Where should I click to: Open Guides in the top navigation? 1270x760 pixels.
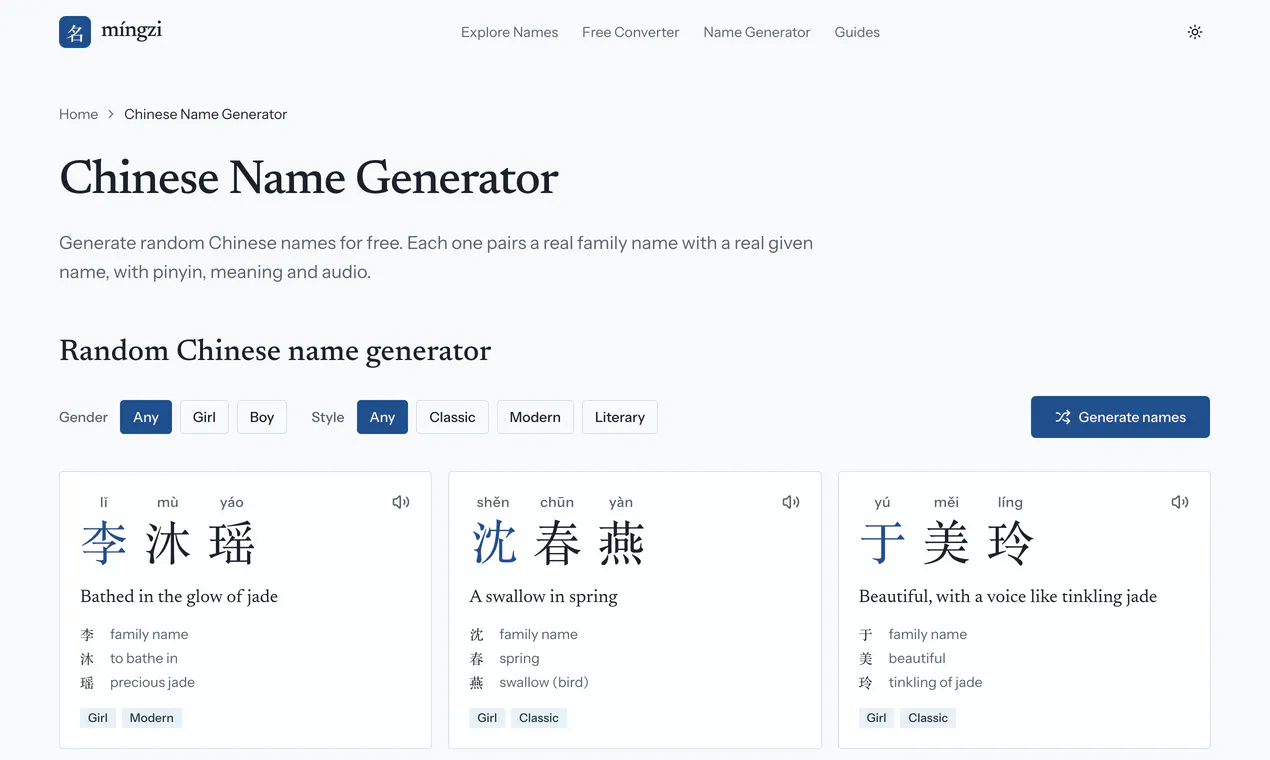point(857,32)
